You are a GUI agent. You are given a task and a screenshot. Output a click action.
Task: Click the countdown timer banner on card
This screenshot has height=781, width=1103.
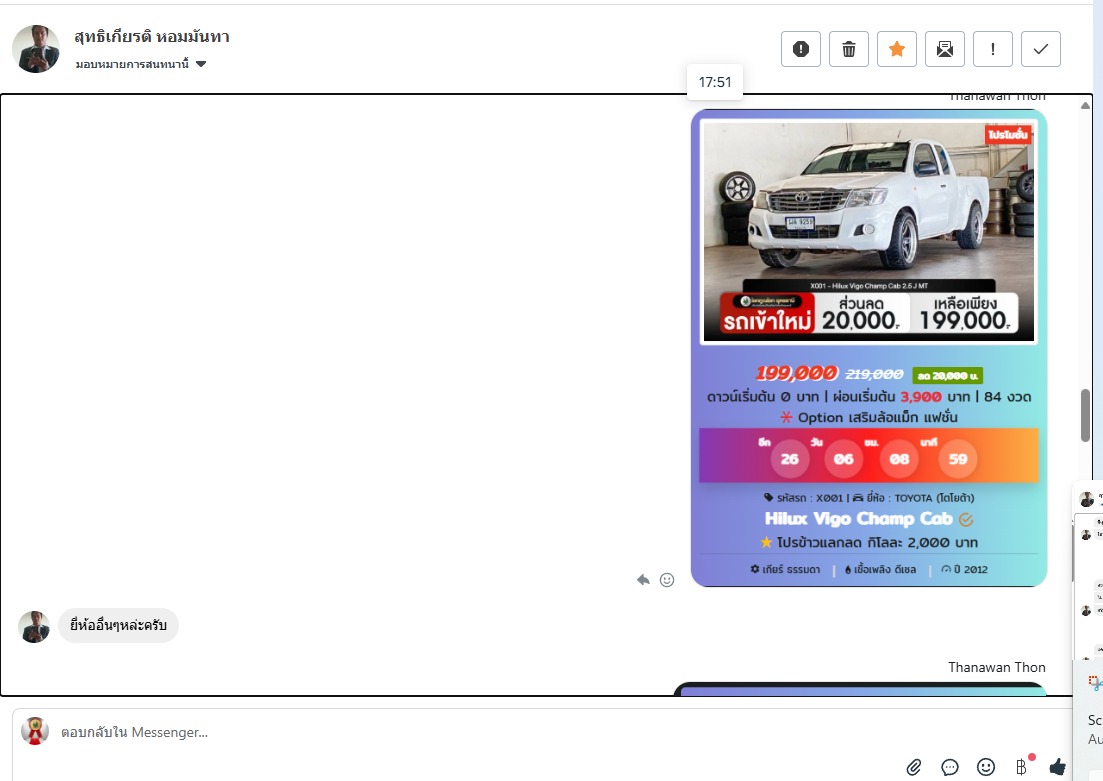coord(869,456)
